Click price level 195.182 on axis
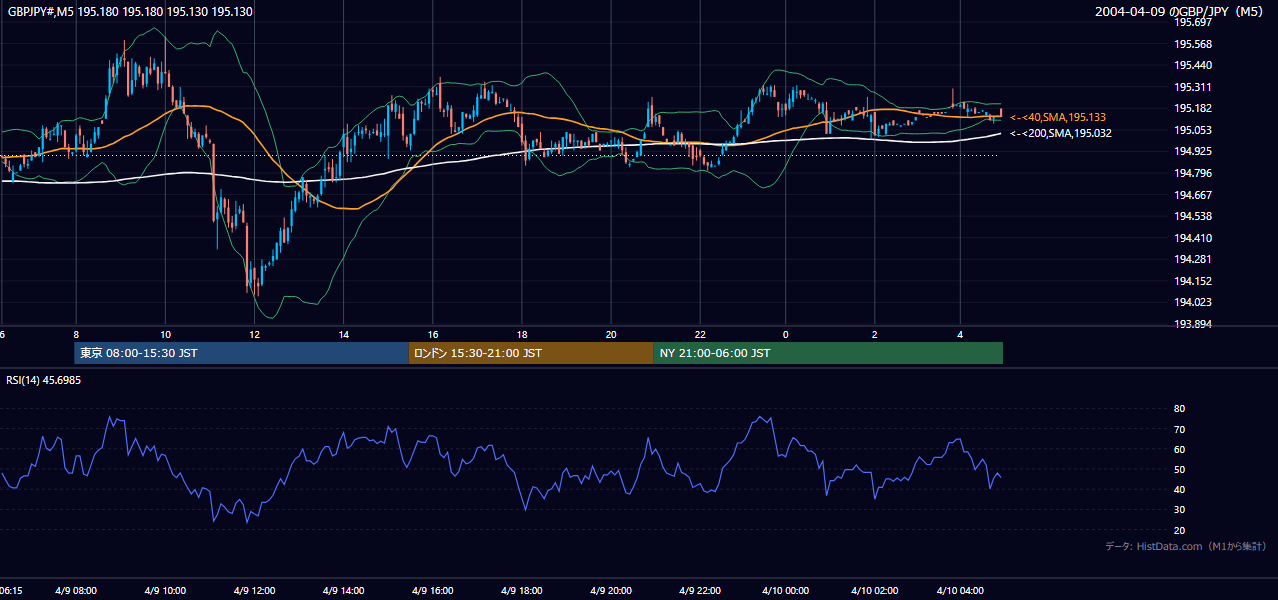This screenshot has width=1278, height=600. tap(1193, 108)
